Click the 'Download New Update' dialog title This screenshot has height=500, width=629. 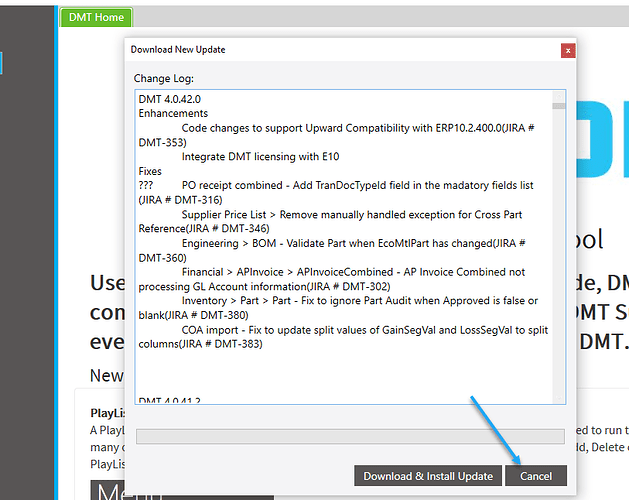(178, 50)
